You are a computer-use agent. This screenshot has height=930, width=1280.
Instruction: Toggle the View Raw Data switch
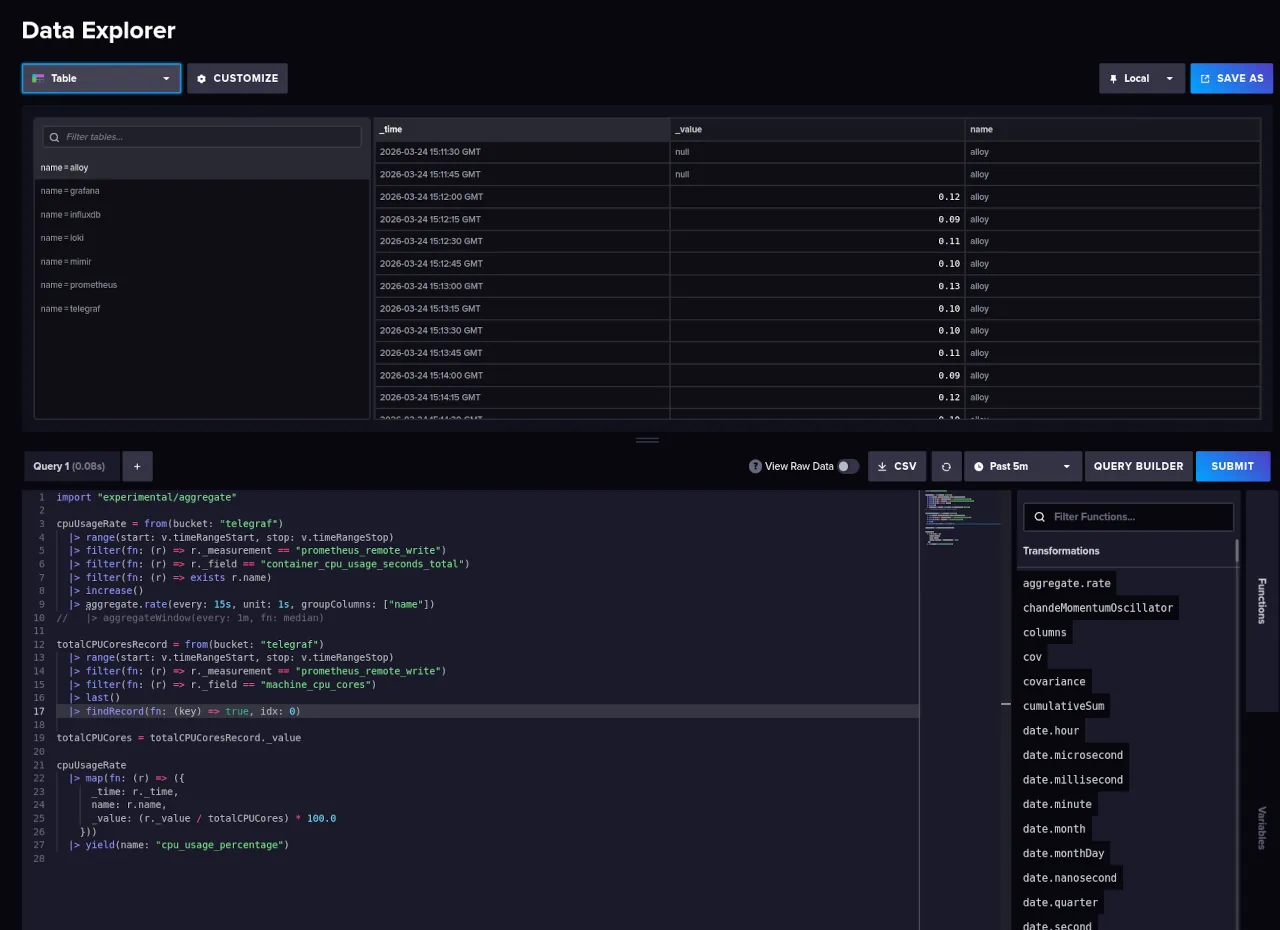[847, 466]
